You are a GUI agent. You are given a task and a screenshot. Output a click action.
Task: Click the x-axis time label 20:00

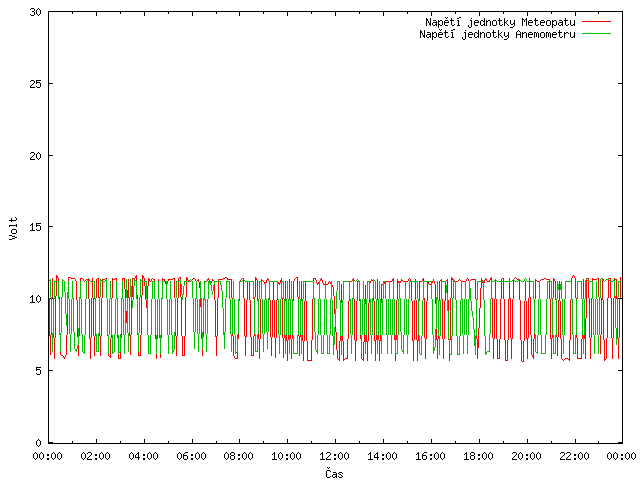click(x=527, y=456)
